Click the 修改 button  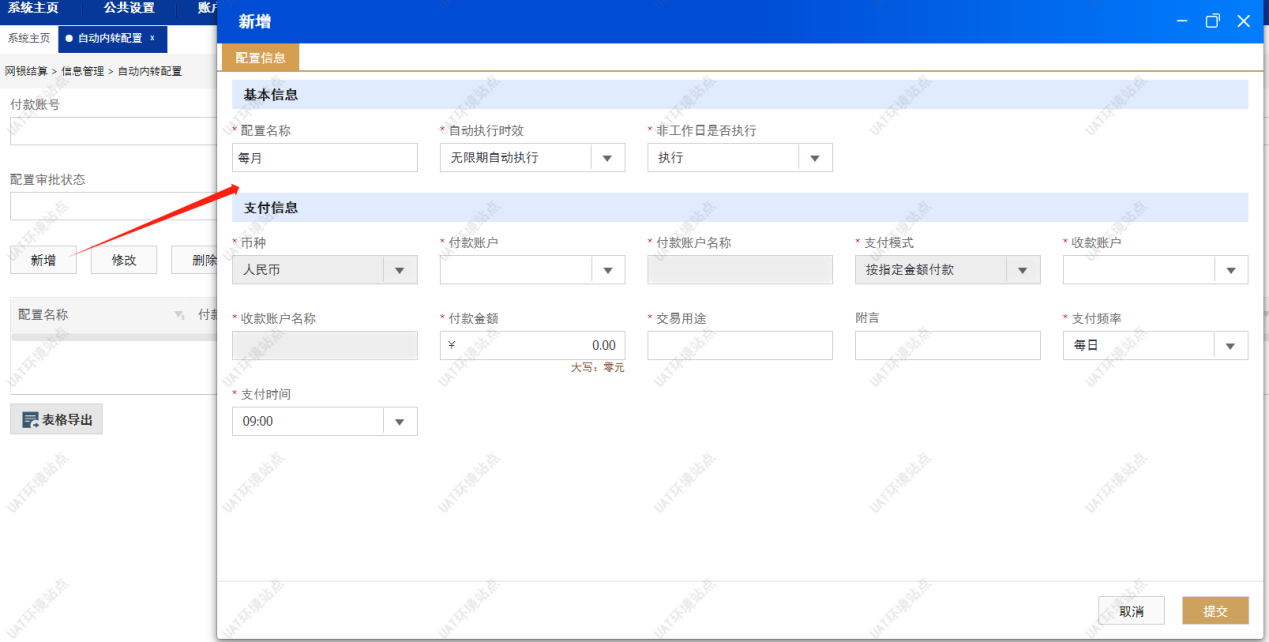[x=124, y=260]
